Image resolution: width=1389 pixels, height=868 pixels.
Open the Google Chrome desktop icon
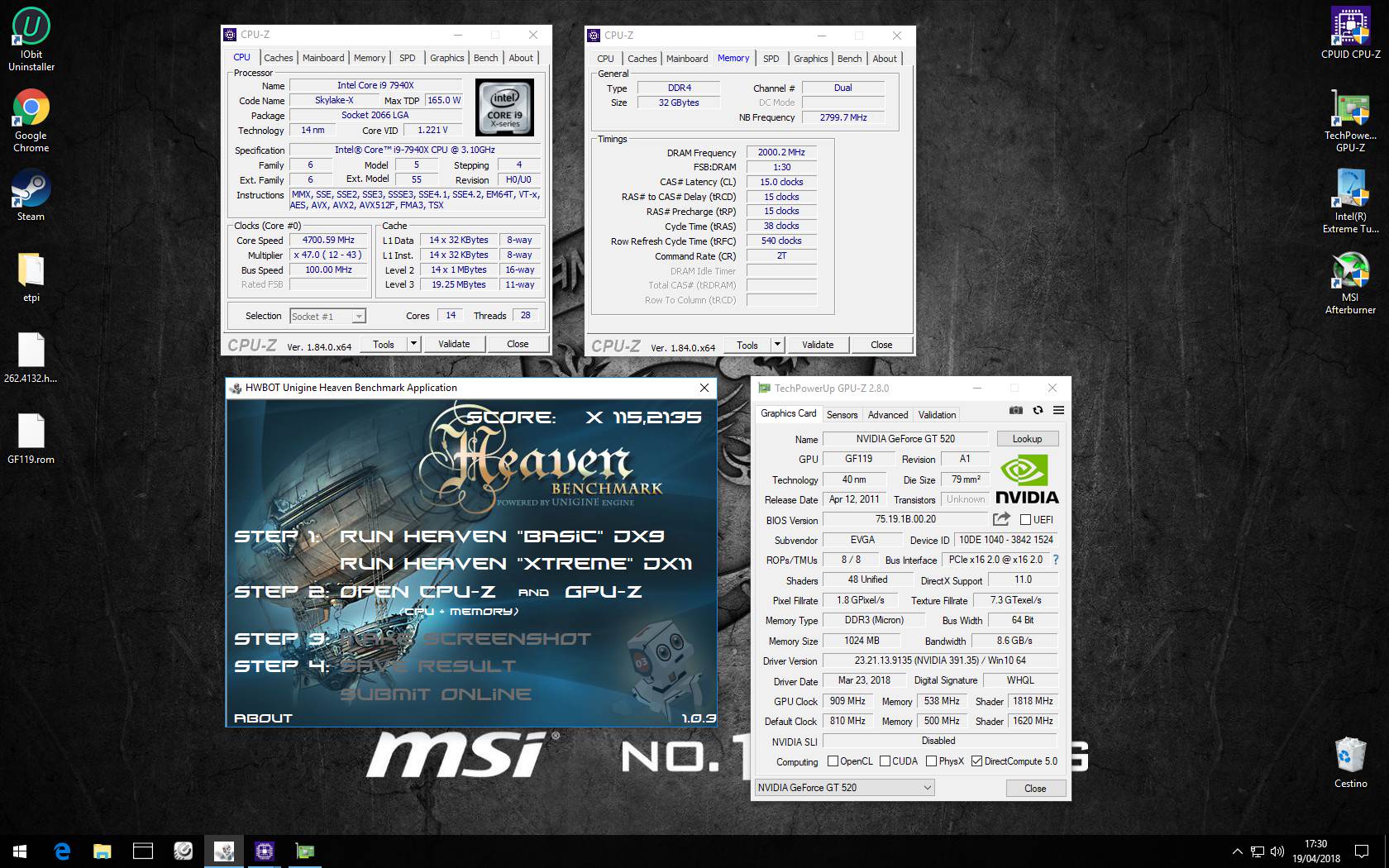tap(31, 121)
